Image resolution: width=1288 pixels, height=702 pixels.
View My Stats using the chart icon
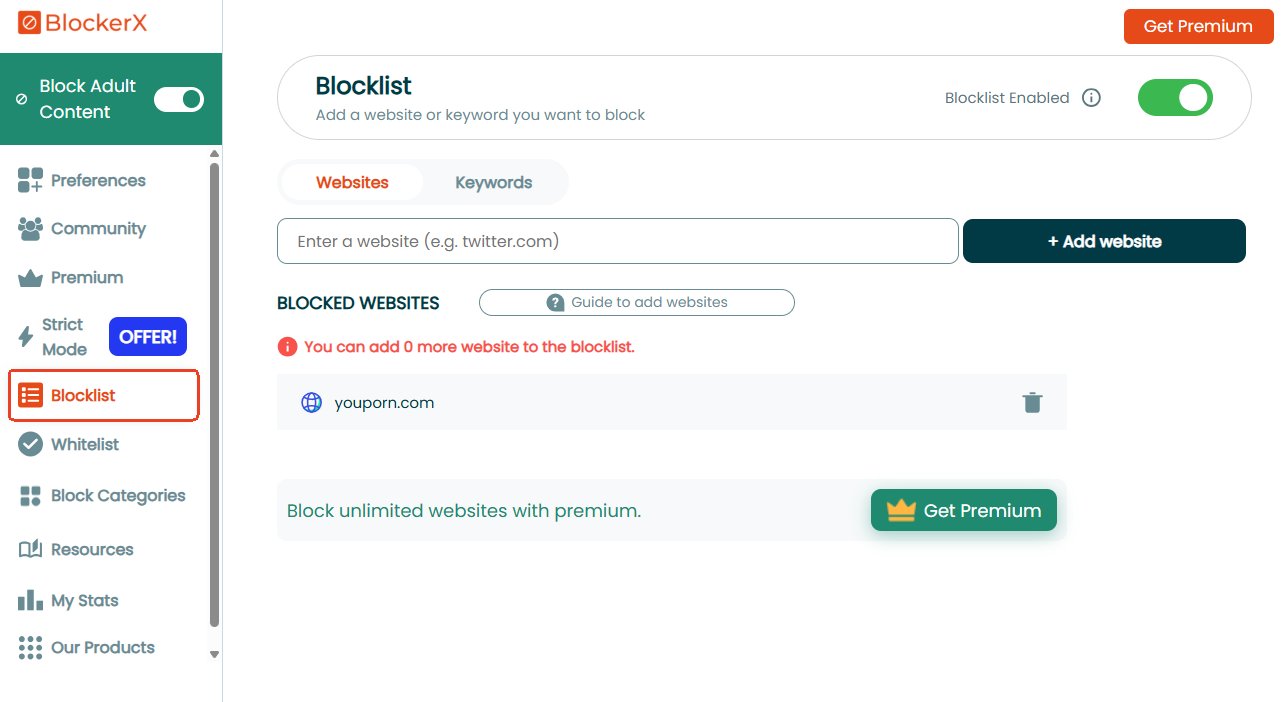pos(30,600)
